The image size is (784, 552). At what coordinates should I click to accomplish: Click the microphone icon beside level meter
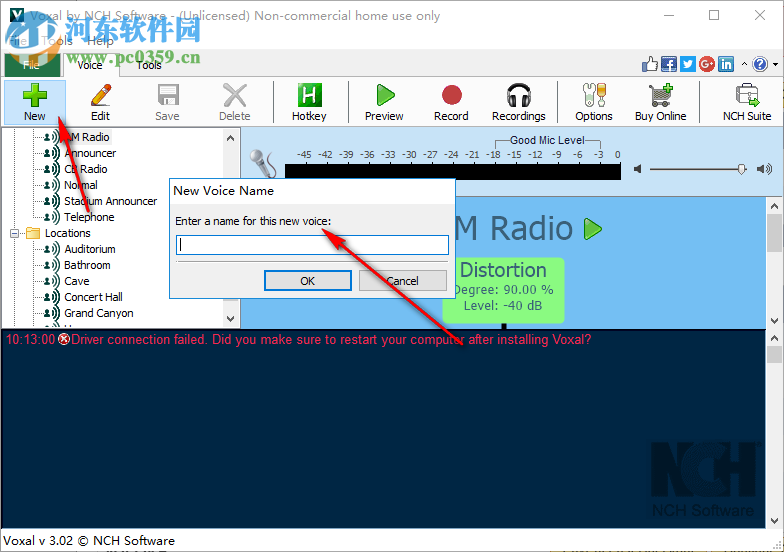pos(263,163)
